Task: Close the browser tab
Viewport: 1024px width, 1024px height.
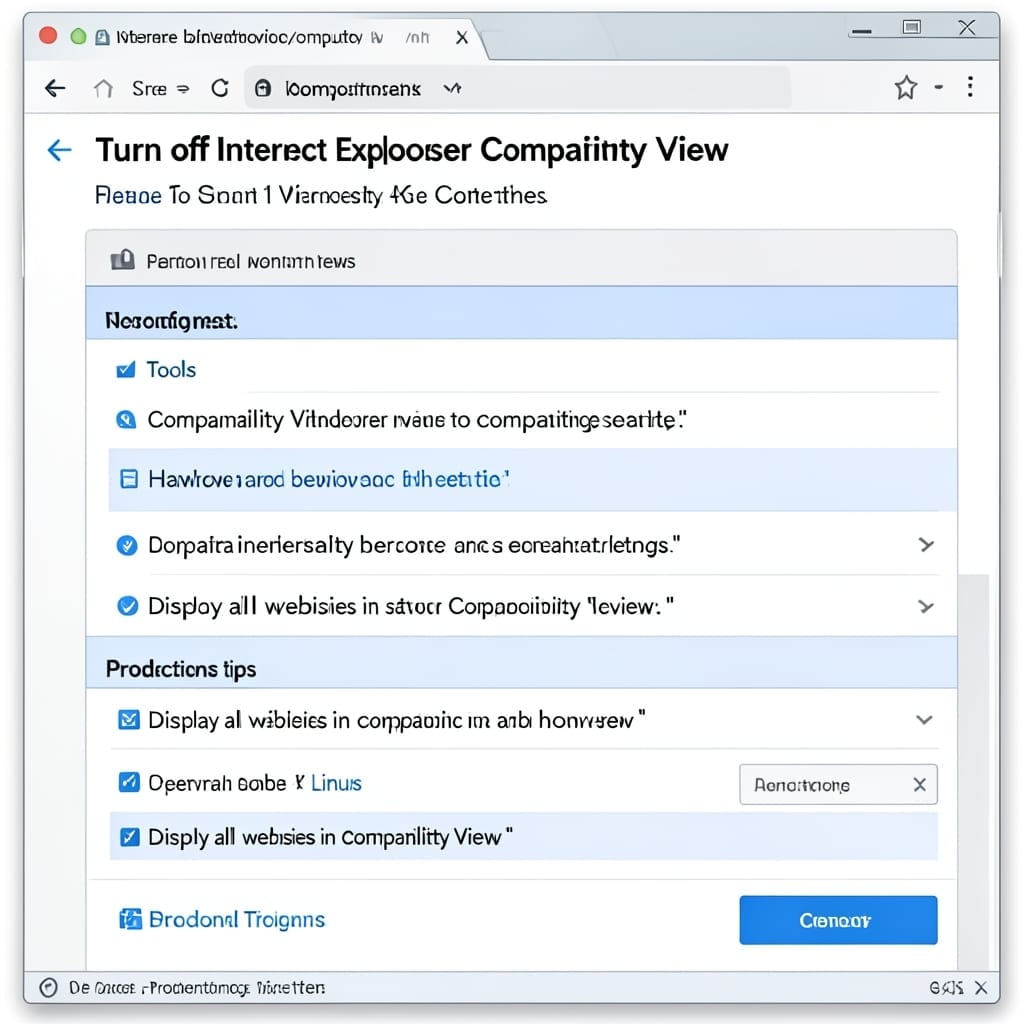Action: point(462,38)
